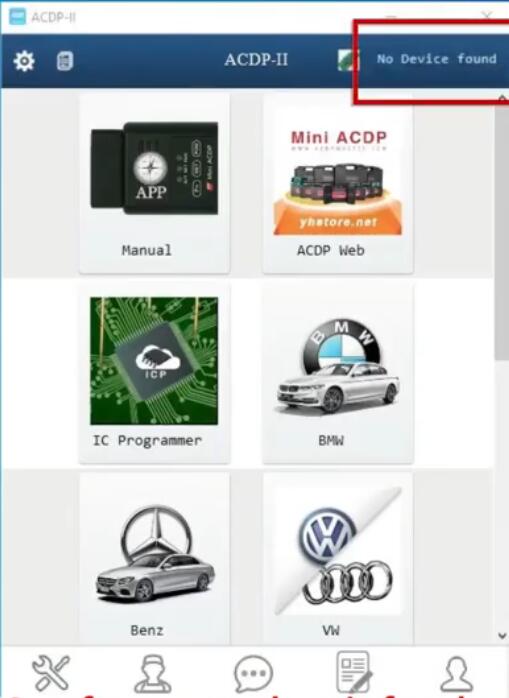509x698 pixels.
Task: Click the green icon before device status
Action: click(x=348, y=60)
